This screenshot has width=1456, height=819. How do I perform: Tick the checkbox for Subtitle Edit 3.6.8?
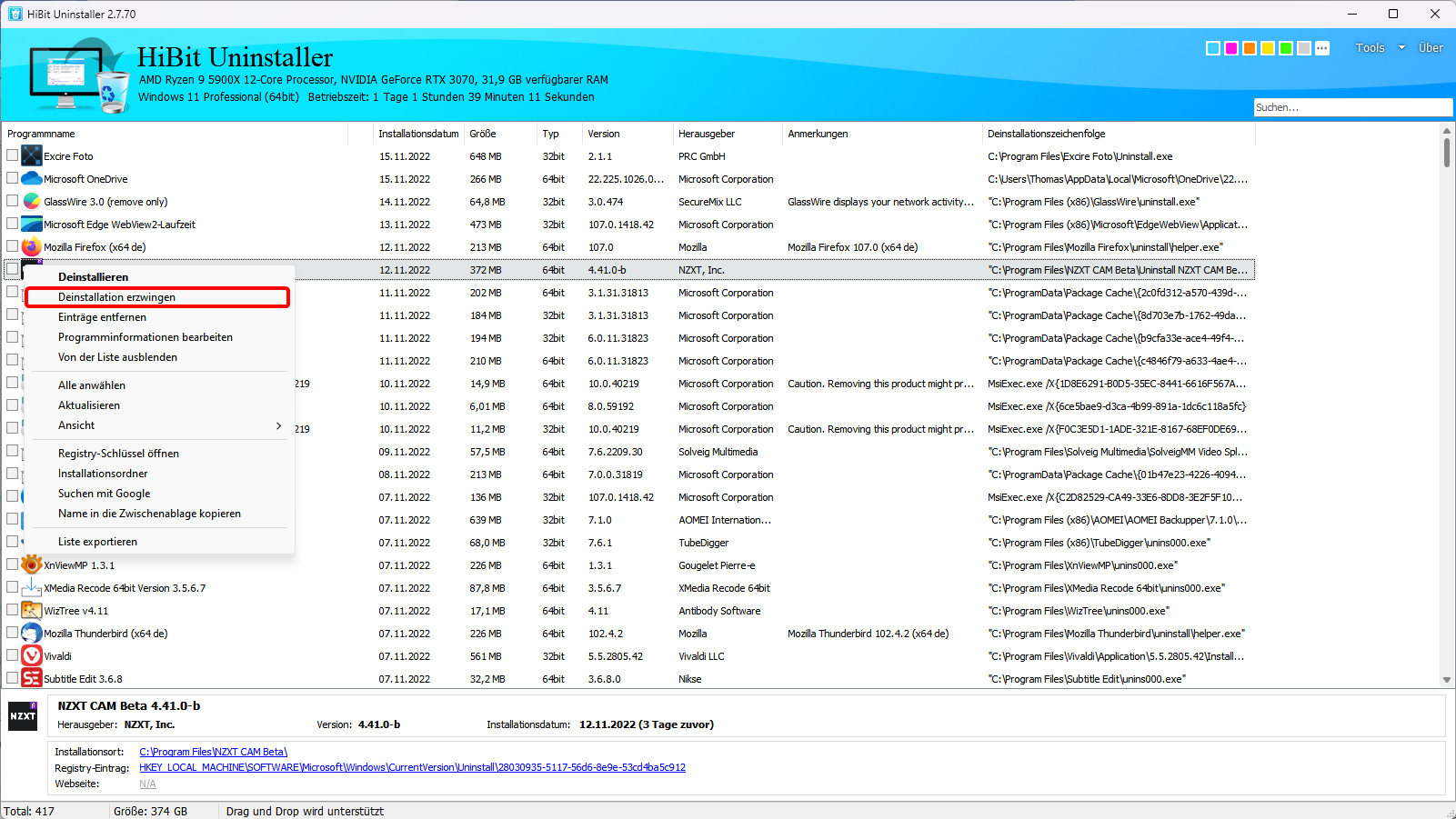coord(13,678)
